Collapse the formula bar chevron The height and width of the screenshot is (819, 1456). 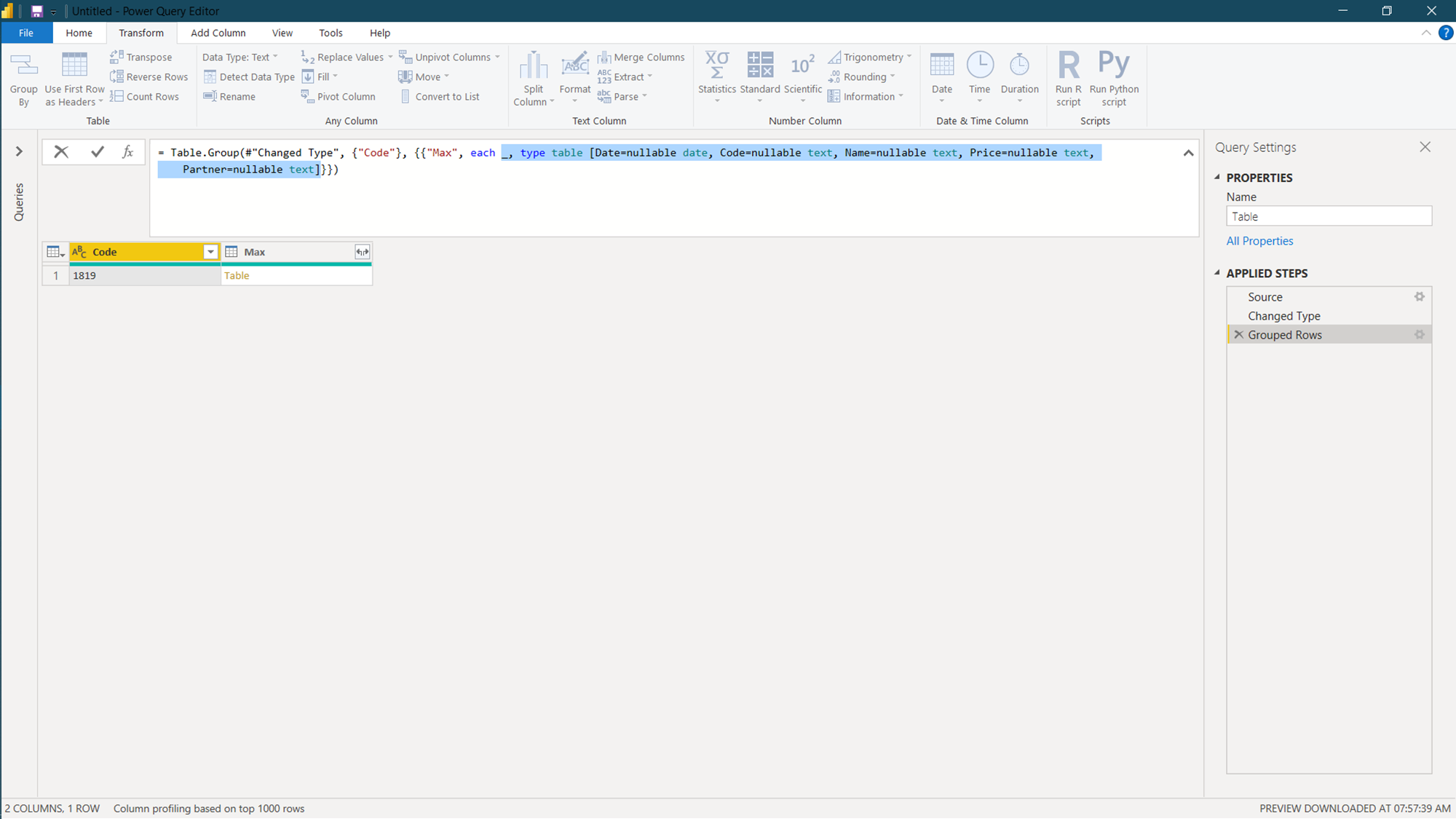[1188, 152]
